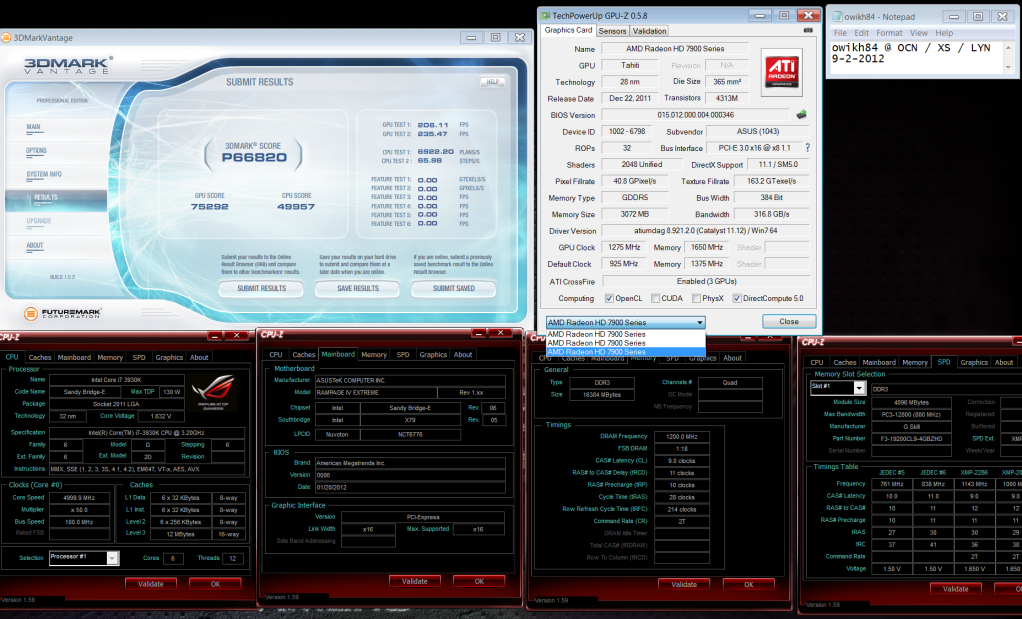Click the GPU Clock field showing 1275 MHz
Viewport: 1022px width, 619px height.
coord(624,248)
